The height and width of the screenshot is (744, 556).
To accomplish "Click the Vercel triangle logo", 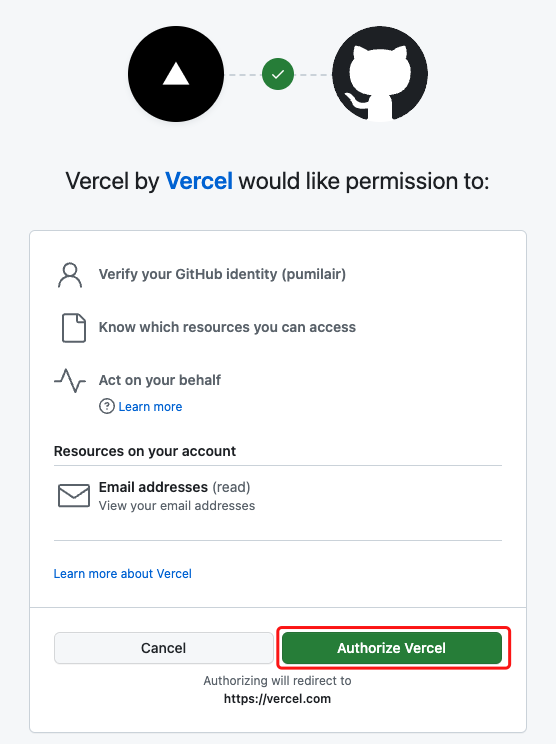I will click(176, 74).
